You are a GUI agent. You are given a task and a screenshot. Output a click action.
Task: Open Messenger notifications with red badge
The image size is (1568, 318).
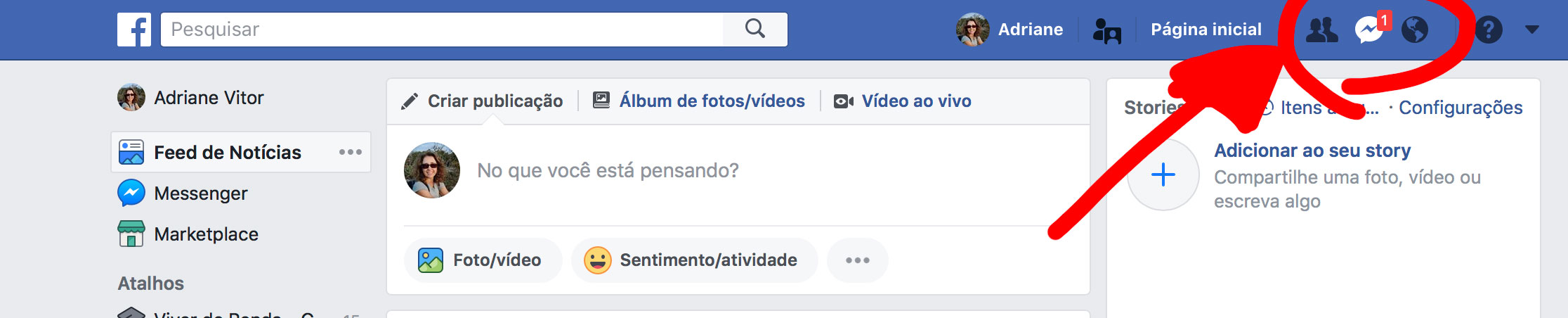(x=1370, y=30)
